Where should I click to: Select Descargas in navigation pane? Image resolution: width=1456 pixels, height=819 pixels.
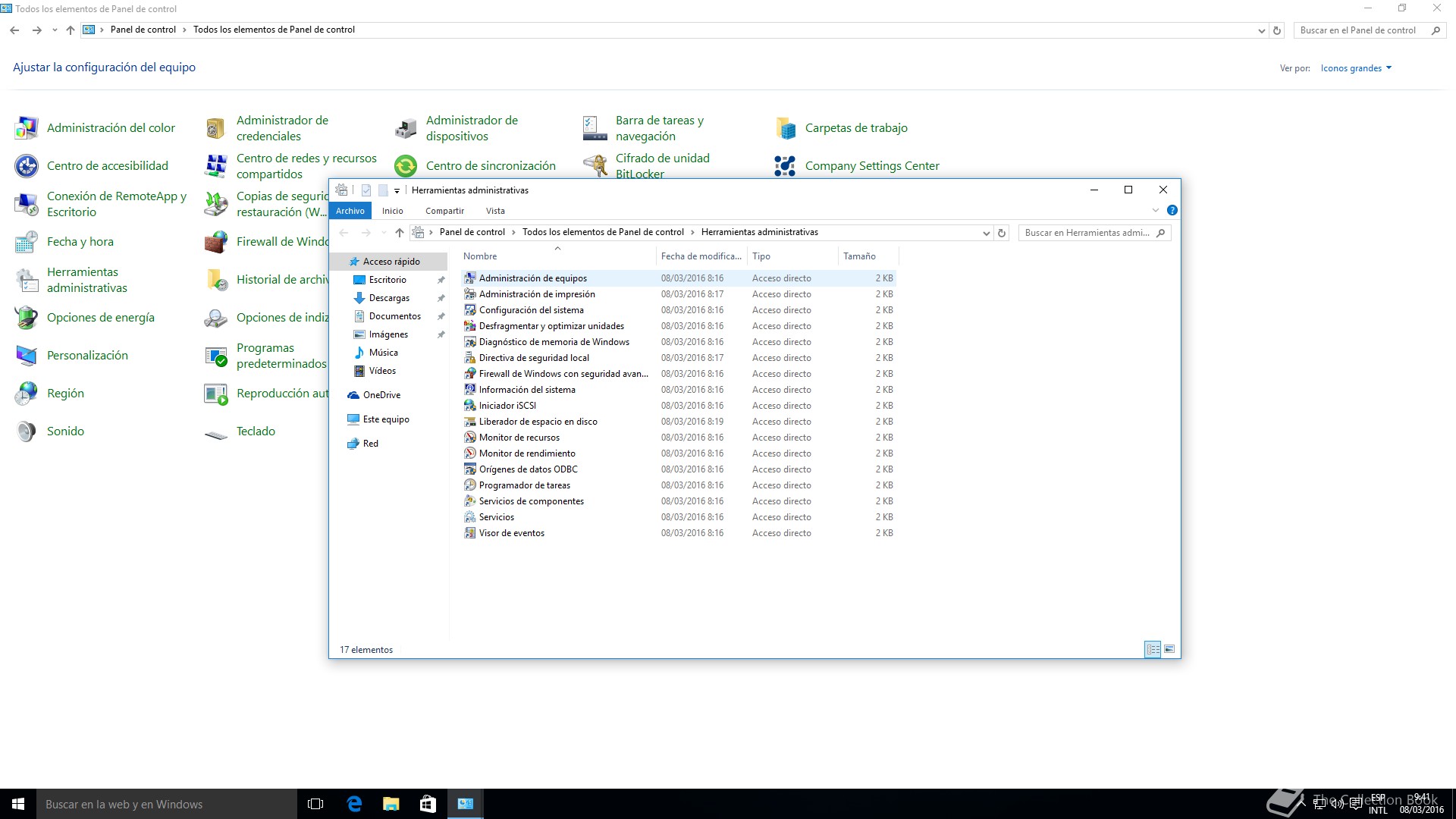(x=390, y=298)
